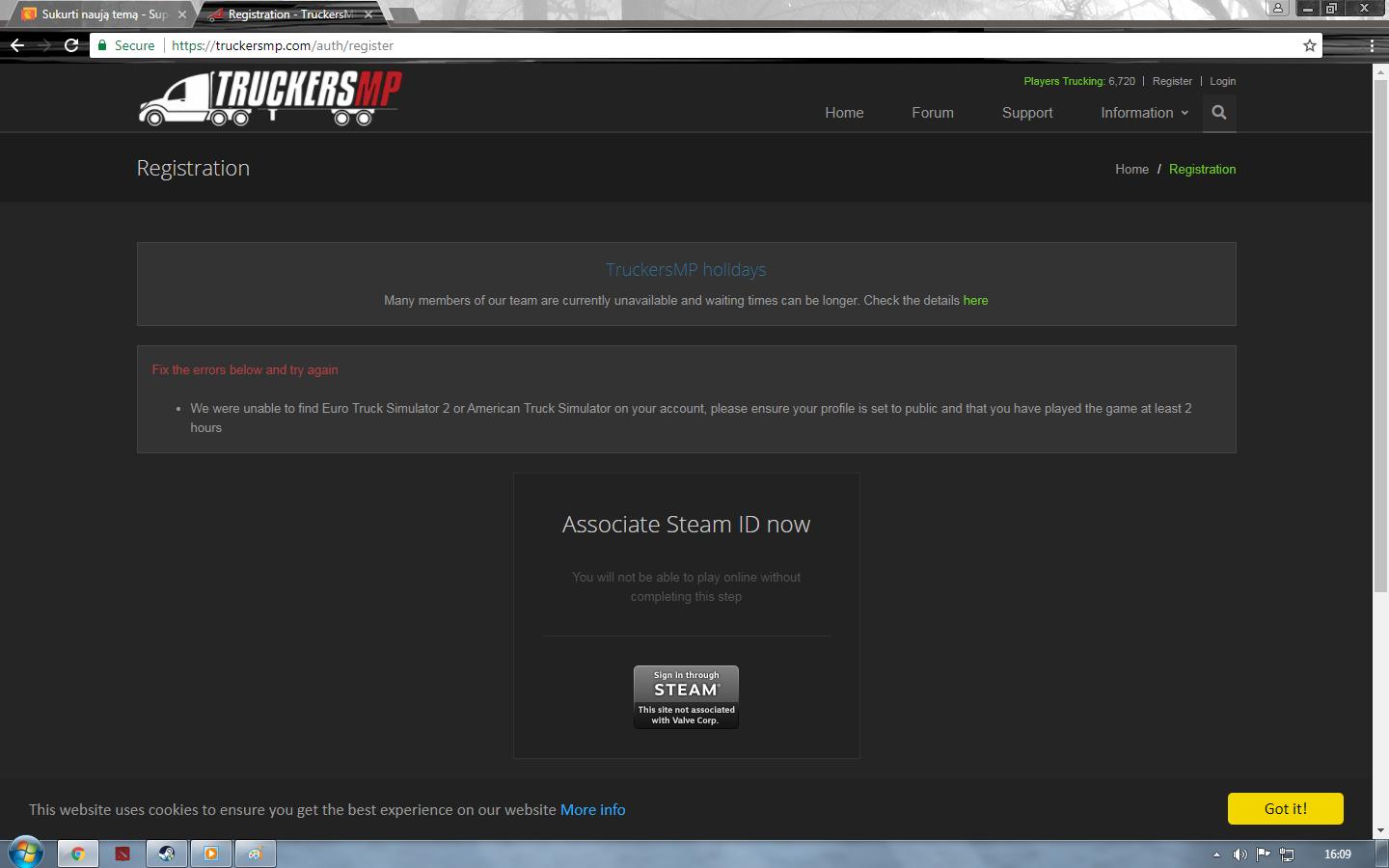Open the red app taskbar icon
1389x868 pixels.
pos(123,854)
